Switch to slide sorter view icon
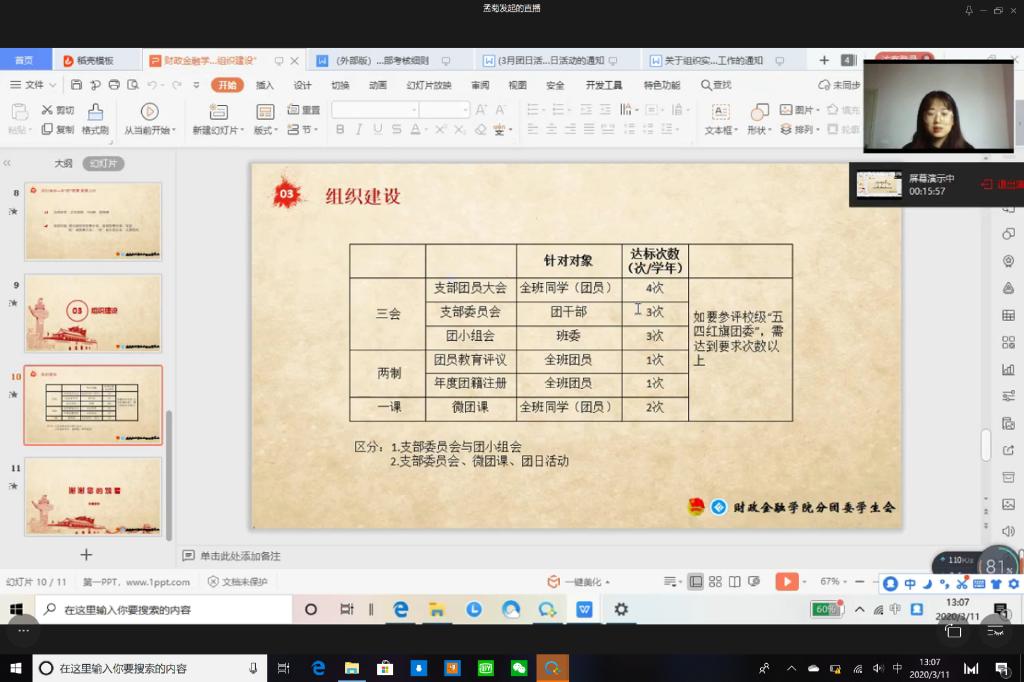Image resolution: width=1024 pixels, height=682 pixels. [715, 581]
